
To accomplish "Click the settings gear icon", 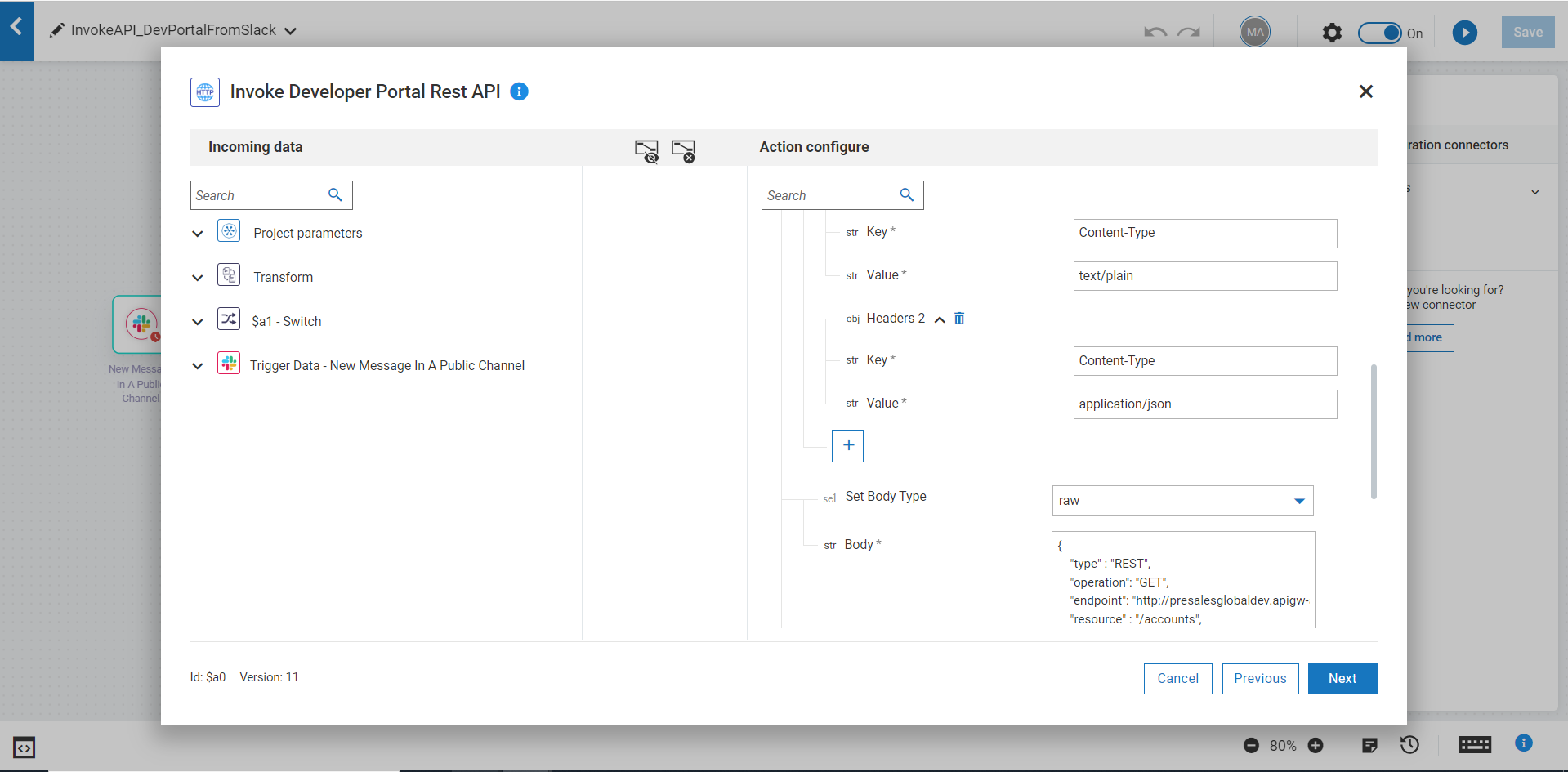I will [1332, 33].
